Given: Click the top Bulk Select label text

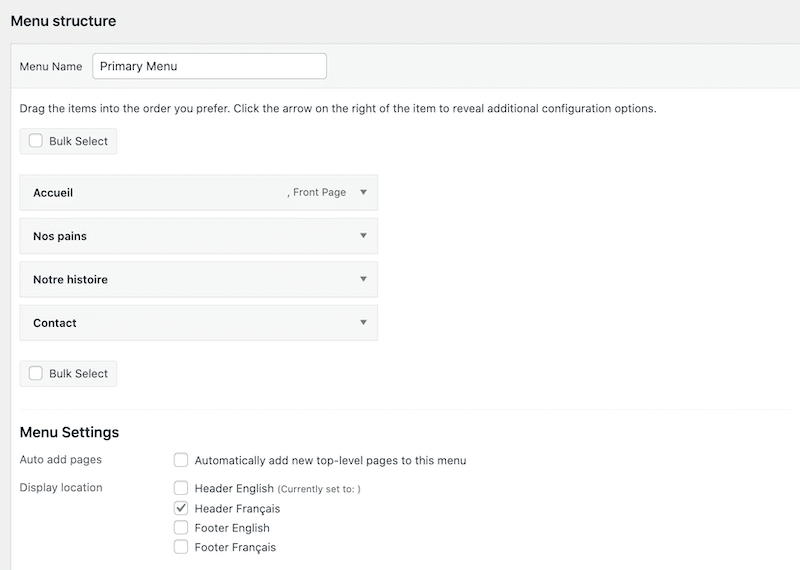Looking at the screenshot, I should (78, 141).
